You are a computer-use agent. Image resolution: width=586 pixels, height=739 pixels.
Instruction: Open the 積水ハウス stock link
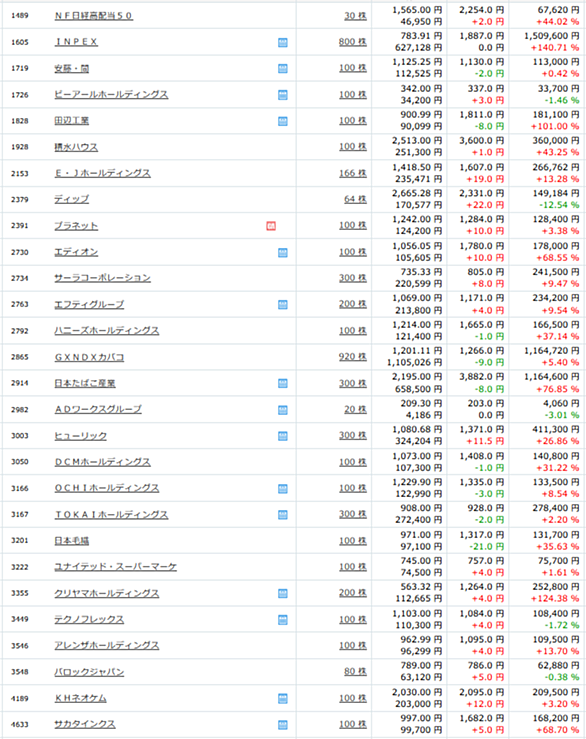click(76, 147)
